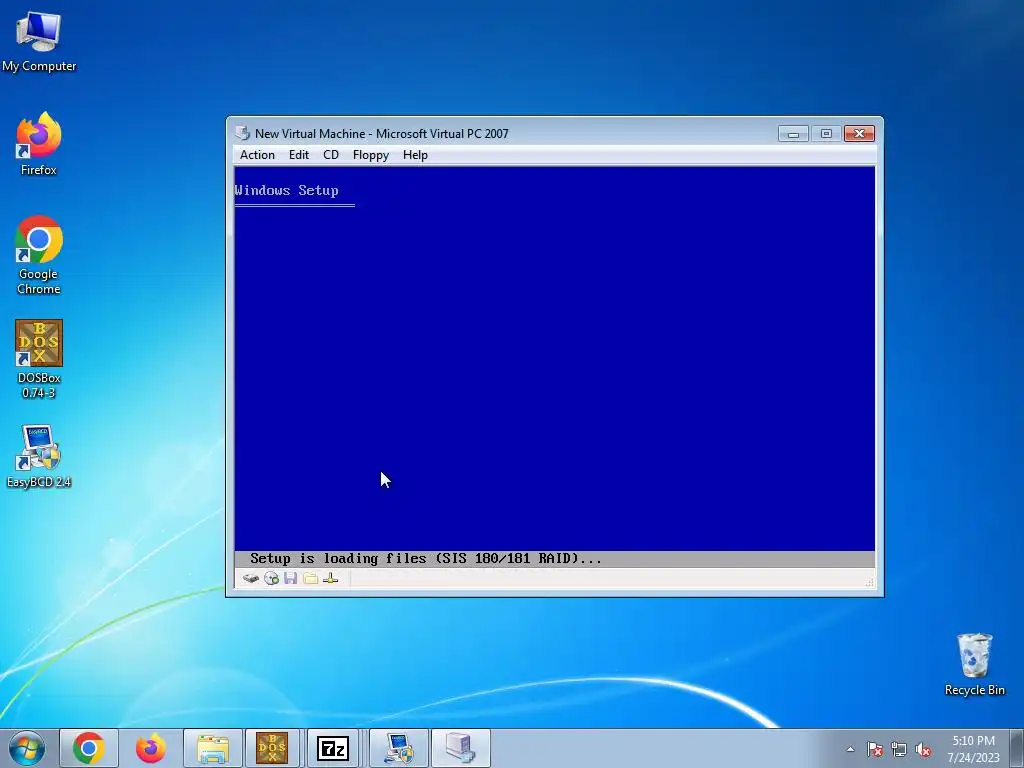This screenshot has width=1024, height=768.
Task: Click the window resize grip in Virtual PC
Action: coord(869,582)
